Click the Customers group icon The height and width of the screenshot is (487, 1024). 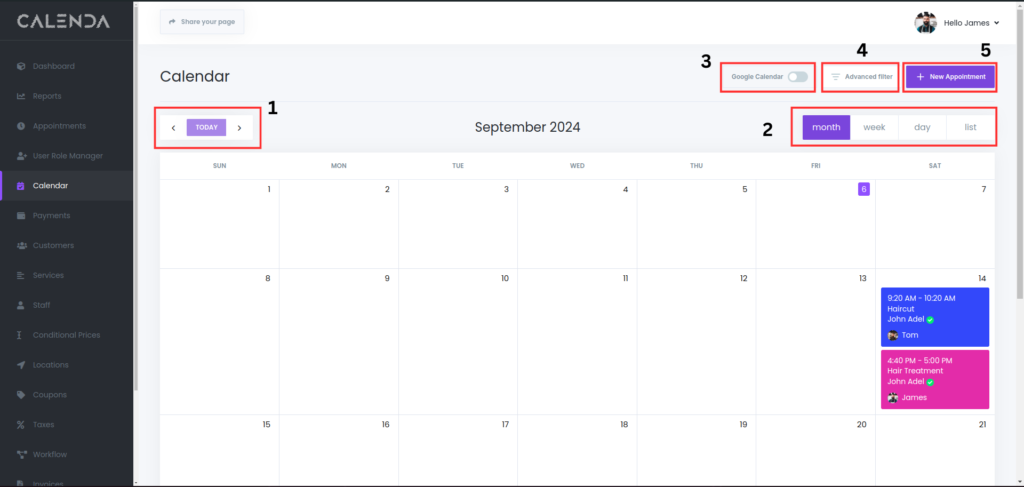click(x=21, y=245)
